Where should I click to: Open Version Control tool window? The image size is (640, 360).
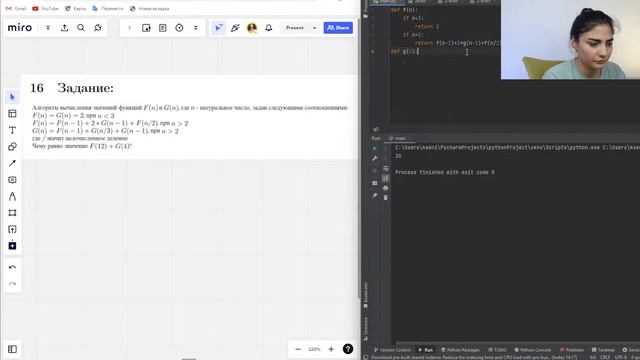tap(392, 350)
